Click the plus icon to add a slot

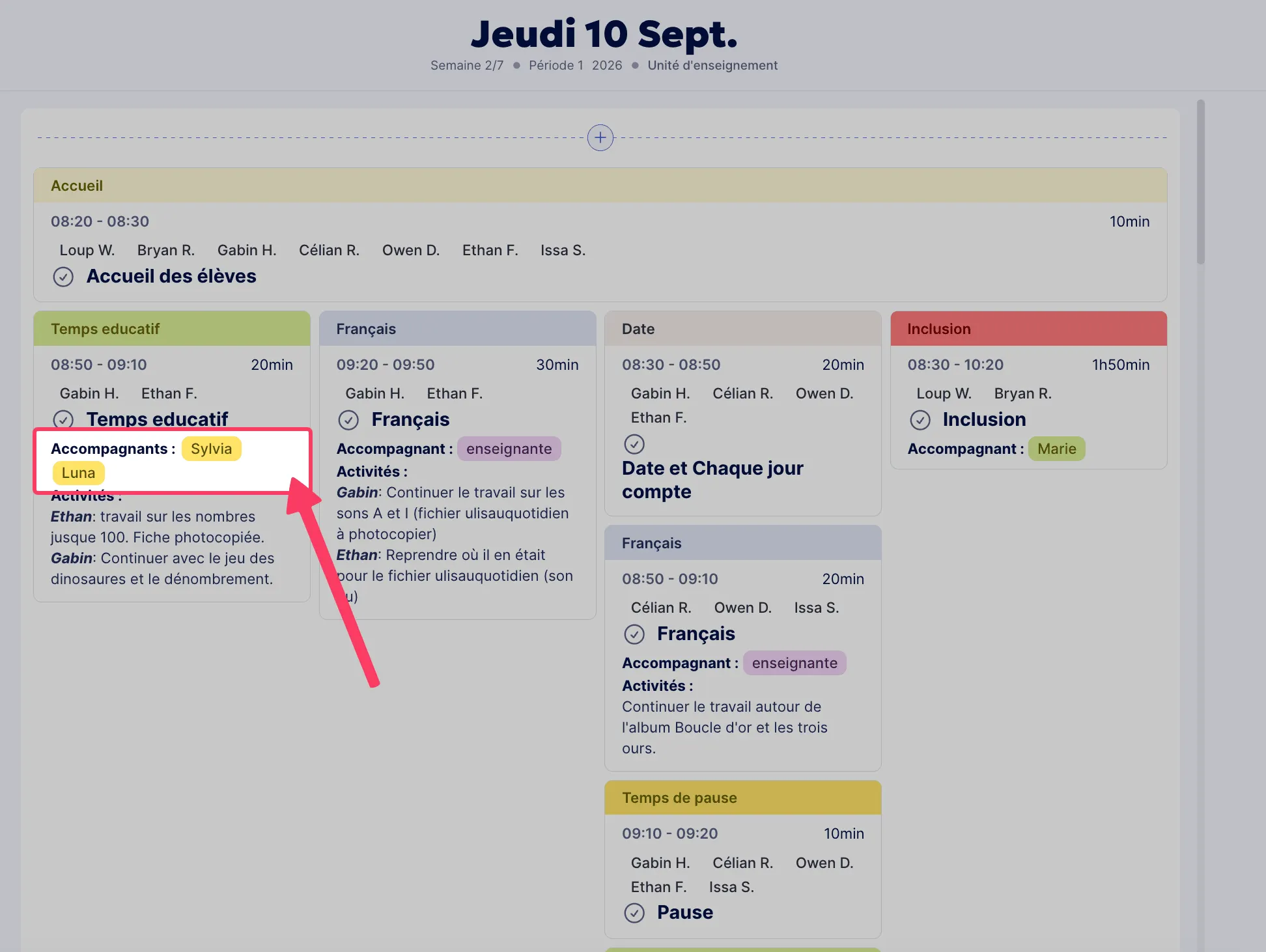pyautogui.click(x=600, y=137)
